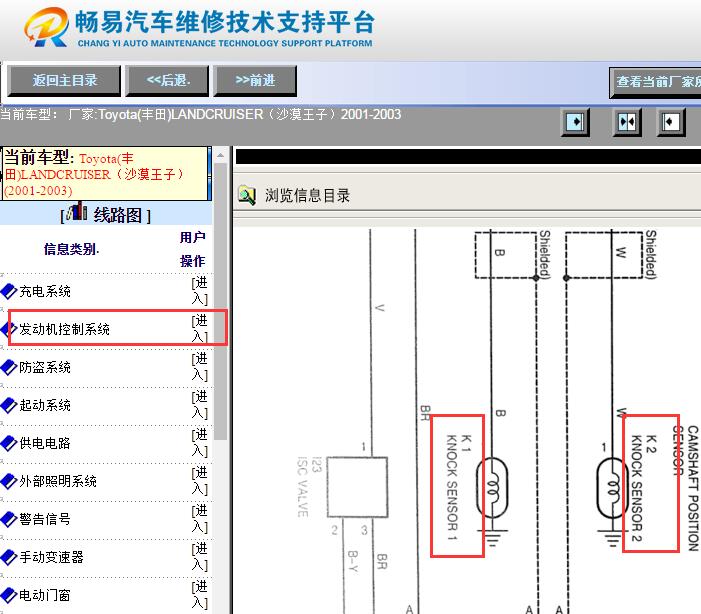
Task: Click the 线路图 section heading
Action: [118, 216]
